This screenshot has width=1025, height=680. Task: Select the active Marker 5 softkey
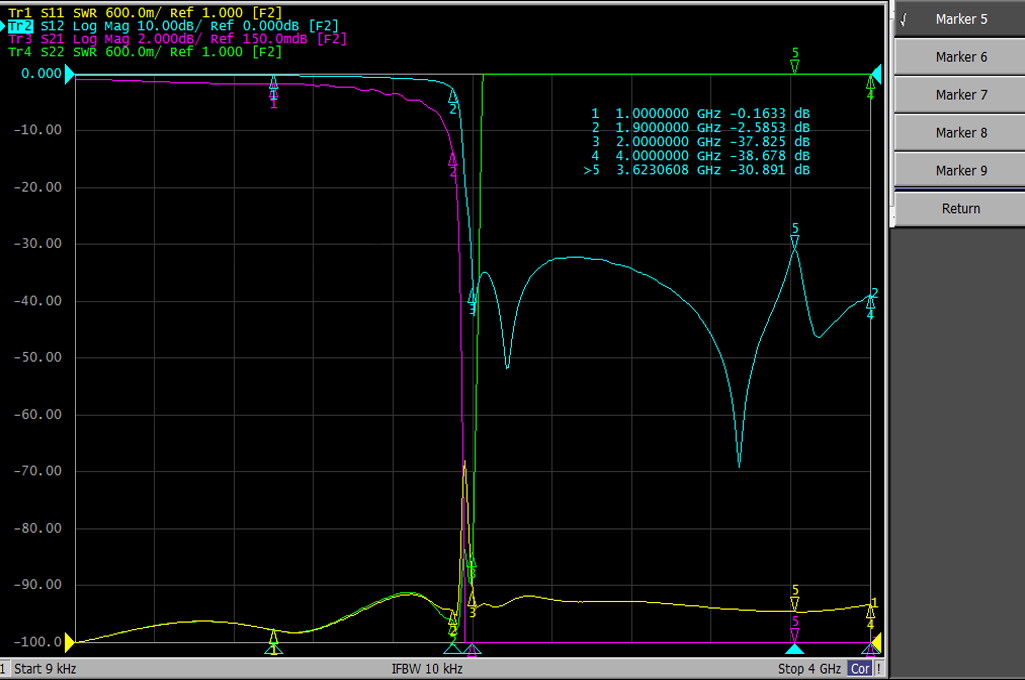960,19
